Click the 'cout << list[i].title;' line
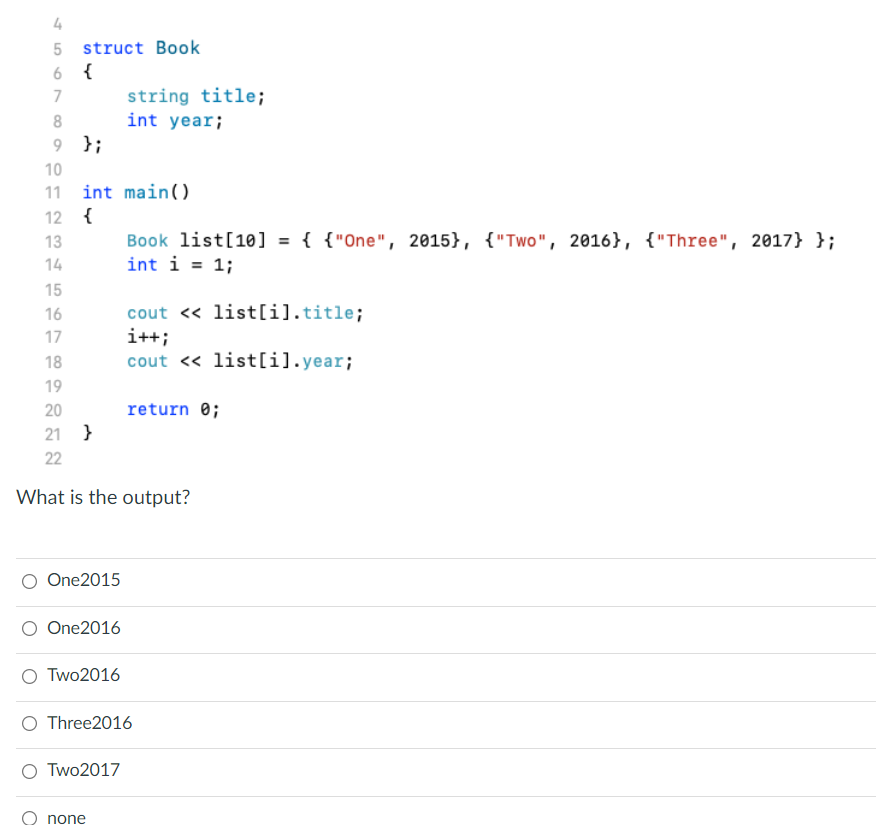The height and width of the screenshot is (825, 876). [245, 312]
